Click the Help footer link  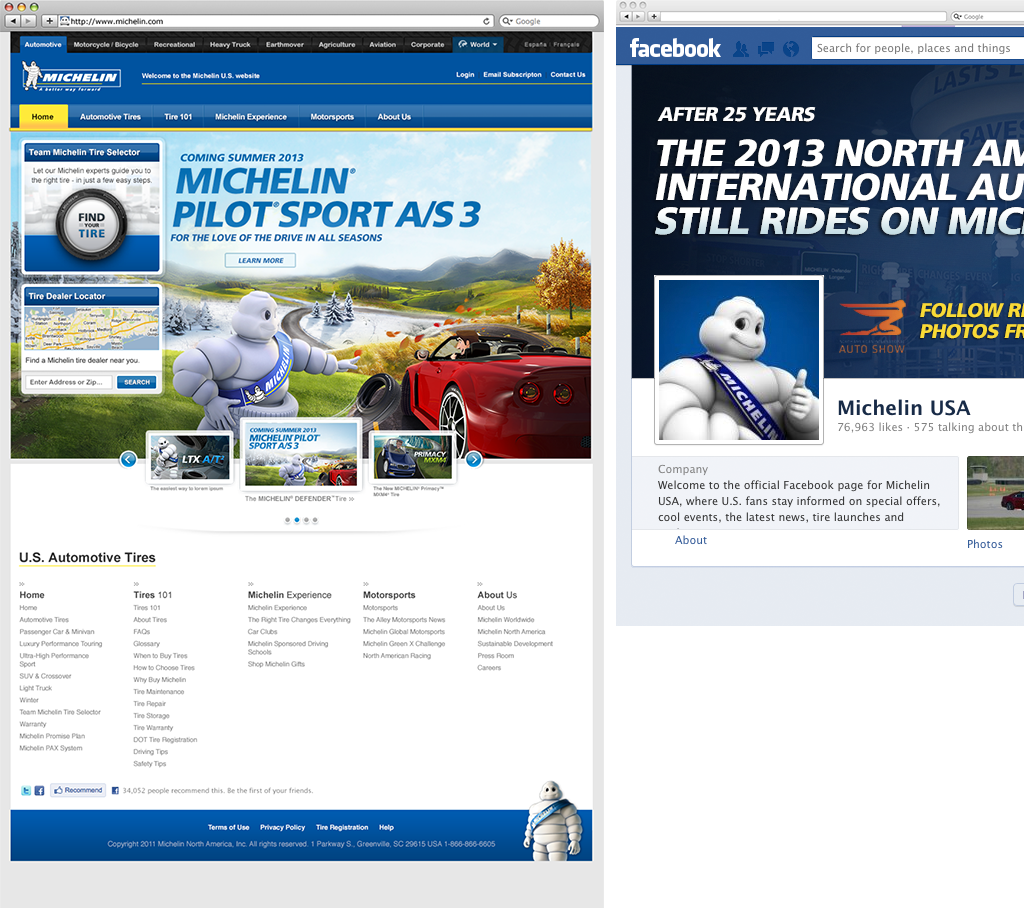pyautogui.click(x=387, y=828)
